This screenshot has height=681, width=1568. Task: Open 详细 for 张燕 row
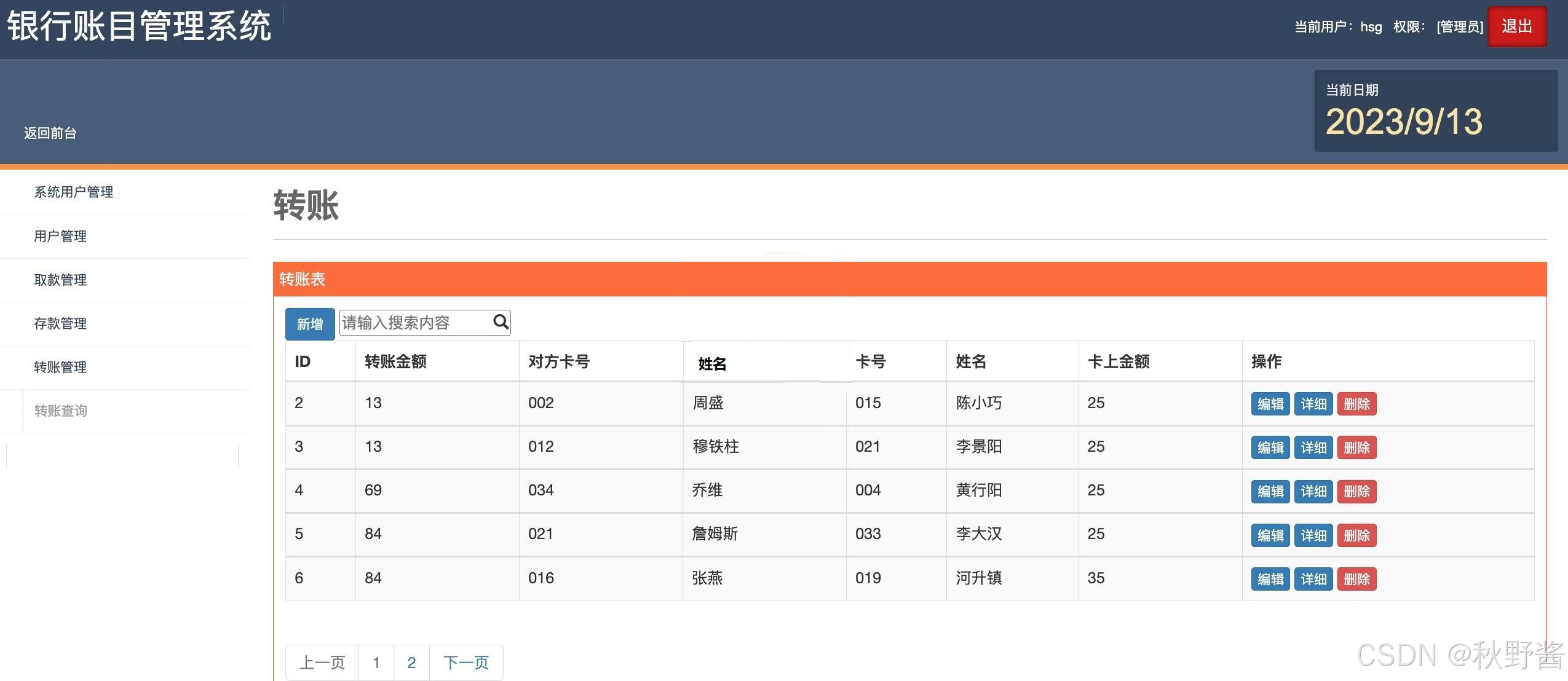1313,579
